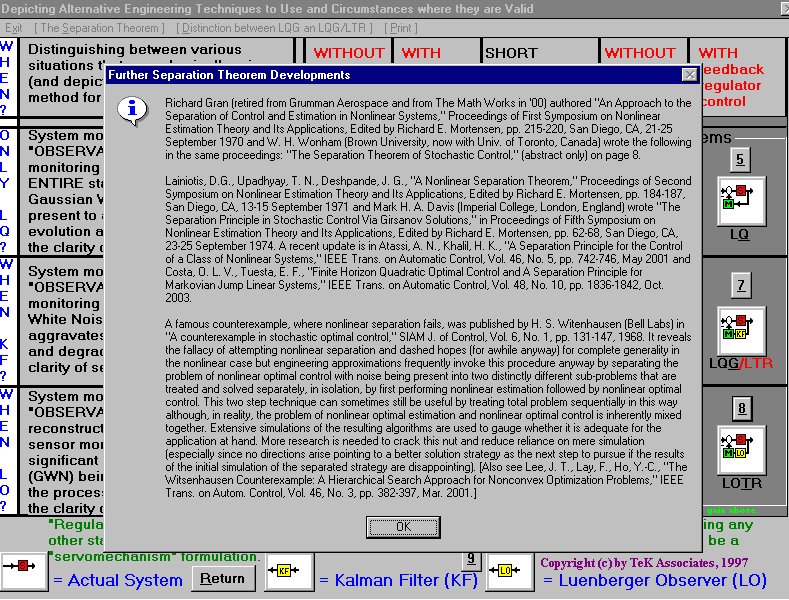Open The Separation Theorem menu item
Screen dimensions: 789x600
99,28
